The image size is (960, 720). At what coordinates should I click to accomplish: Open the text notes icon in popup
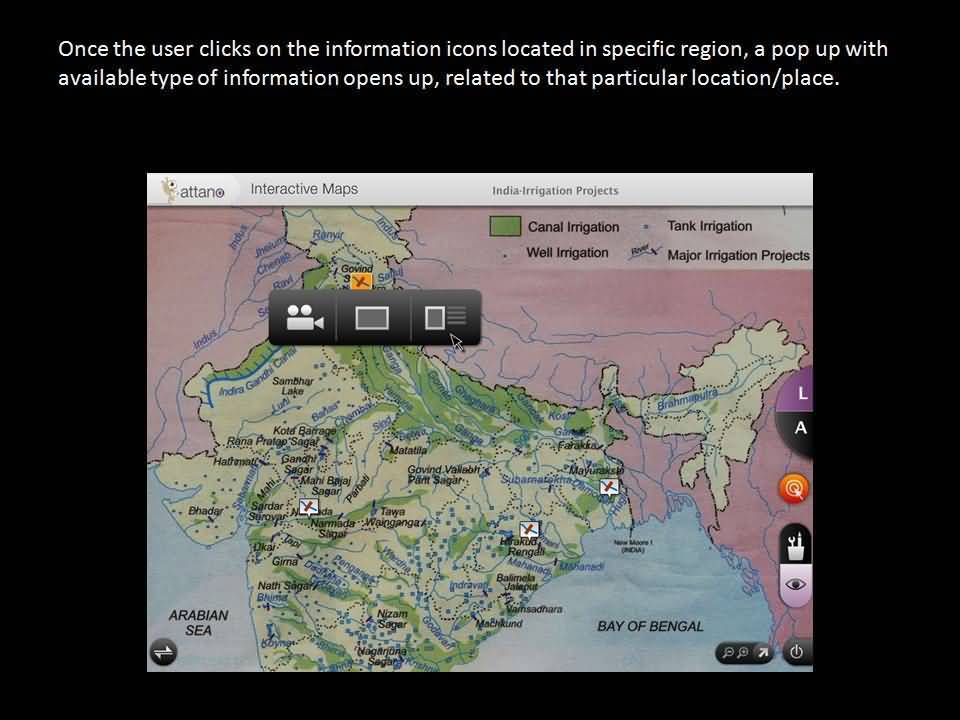[445, 318]
